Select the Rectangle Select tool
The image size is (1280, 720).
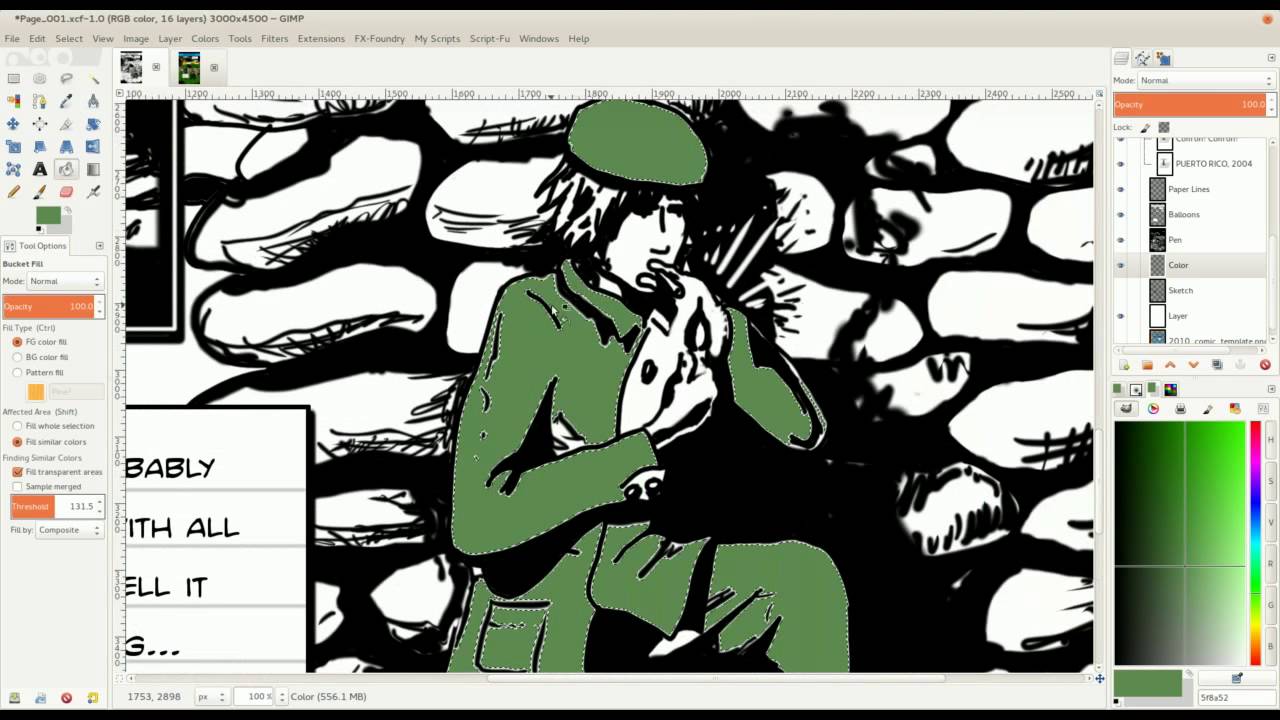point(13,78)
